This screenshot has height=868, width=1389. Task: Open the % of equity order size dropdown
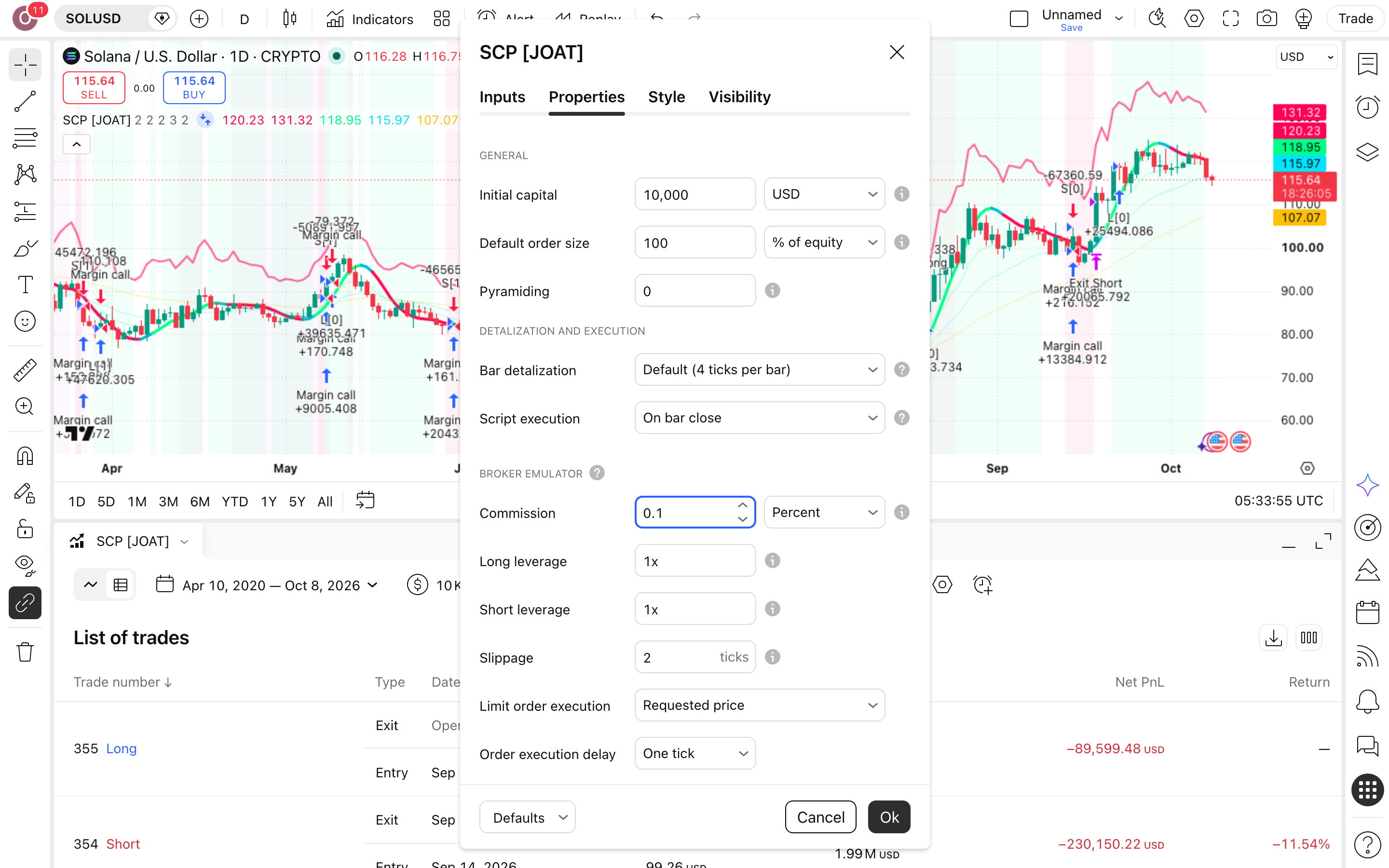click(824, 242)
